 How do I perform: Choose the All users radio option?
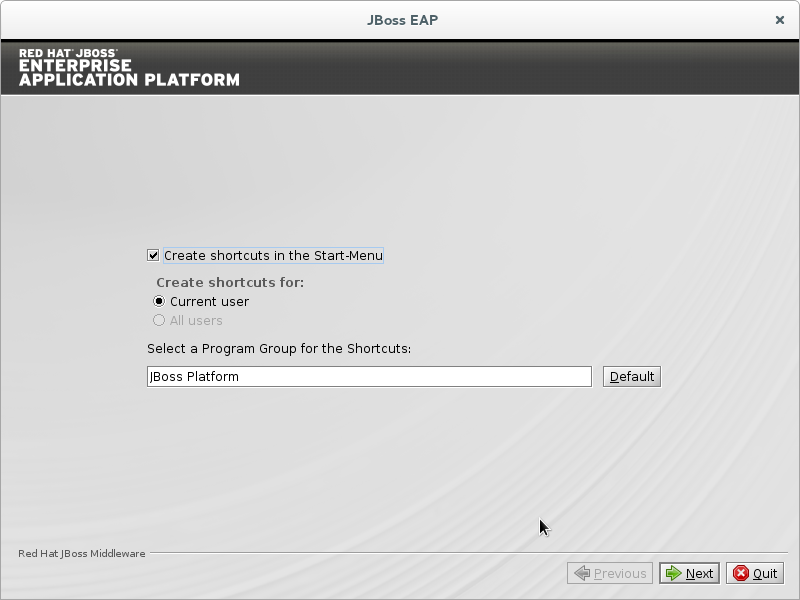tap(159, 320)
